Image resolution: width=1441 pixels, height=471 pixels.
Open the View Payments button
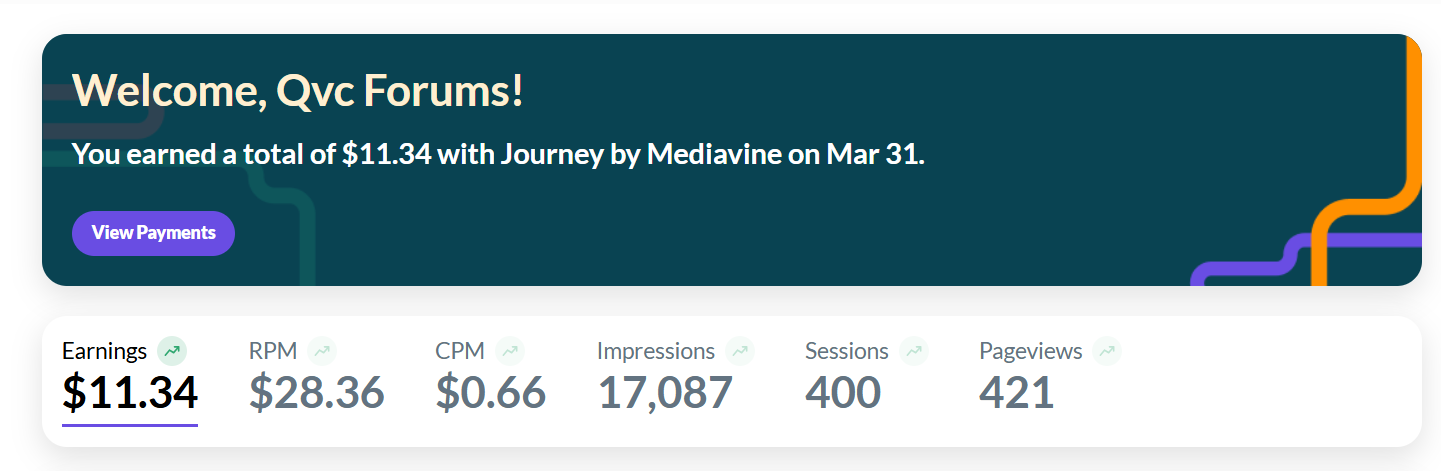[x=153, y=233]
